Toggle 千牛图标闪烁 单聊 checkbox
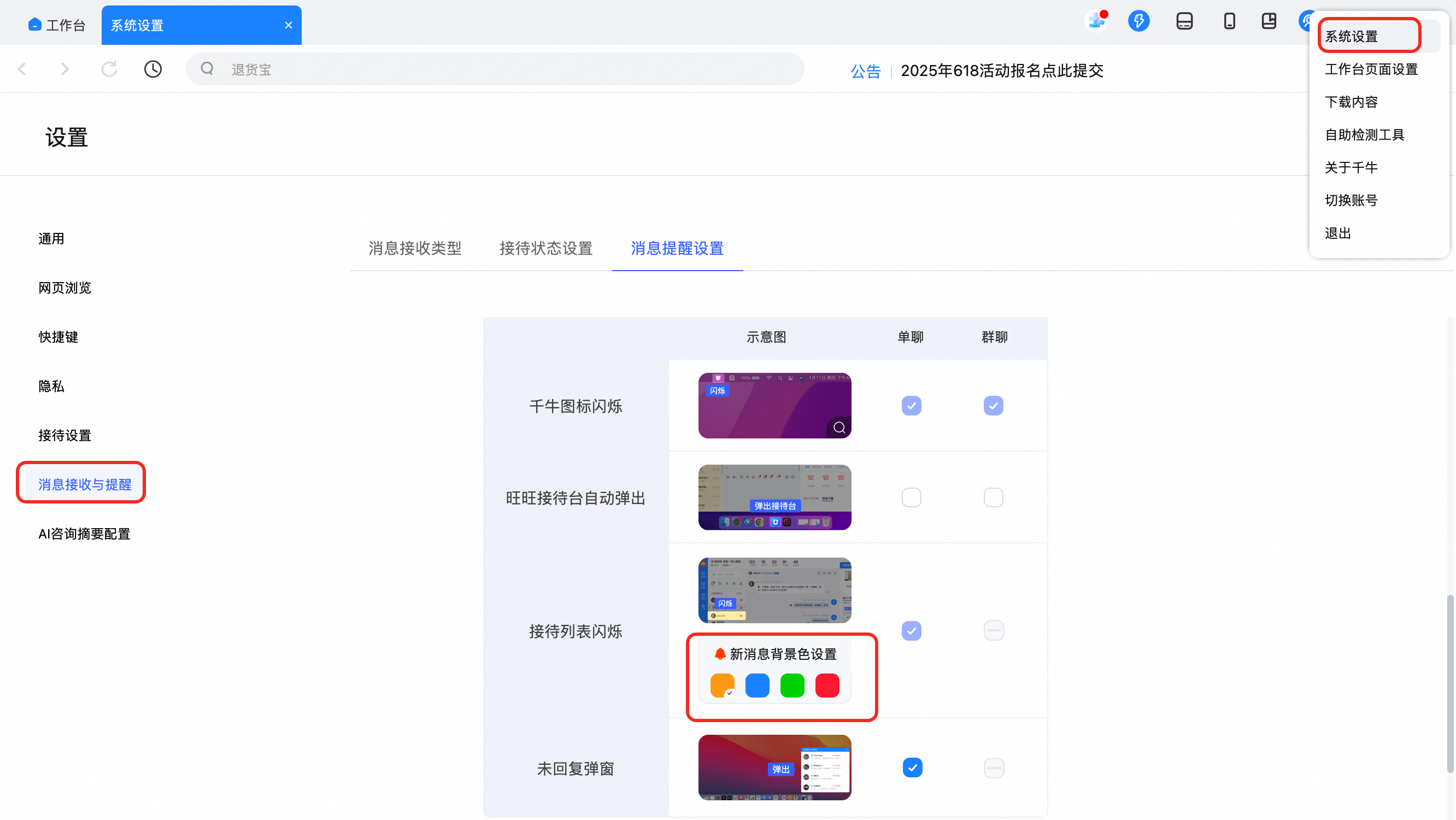Image resolution: width=1456 pixels, height=820 pixels. [911, 406]
